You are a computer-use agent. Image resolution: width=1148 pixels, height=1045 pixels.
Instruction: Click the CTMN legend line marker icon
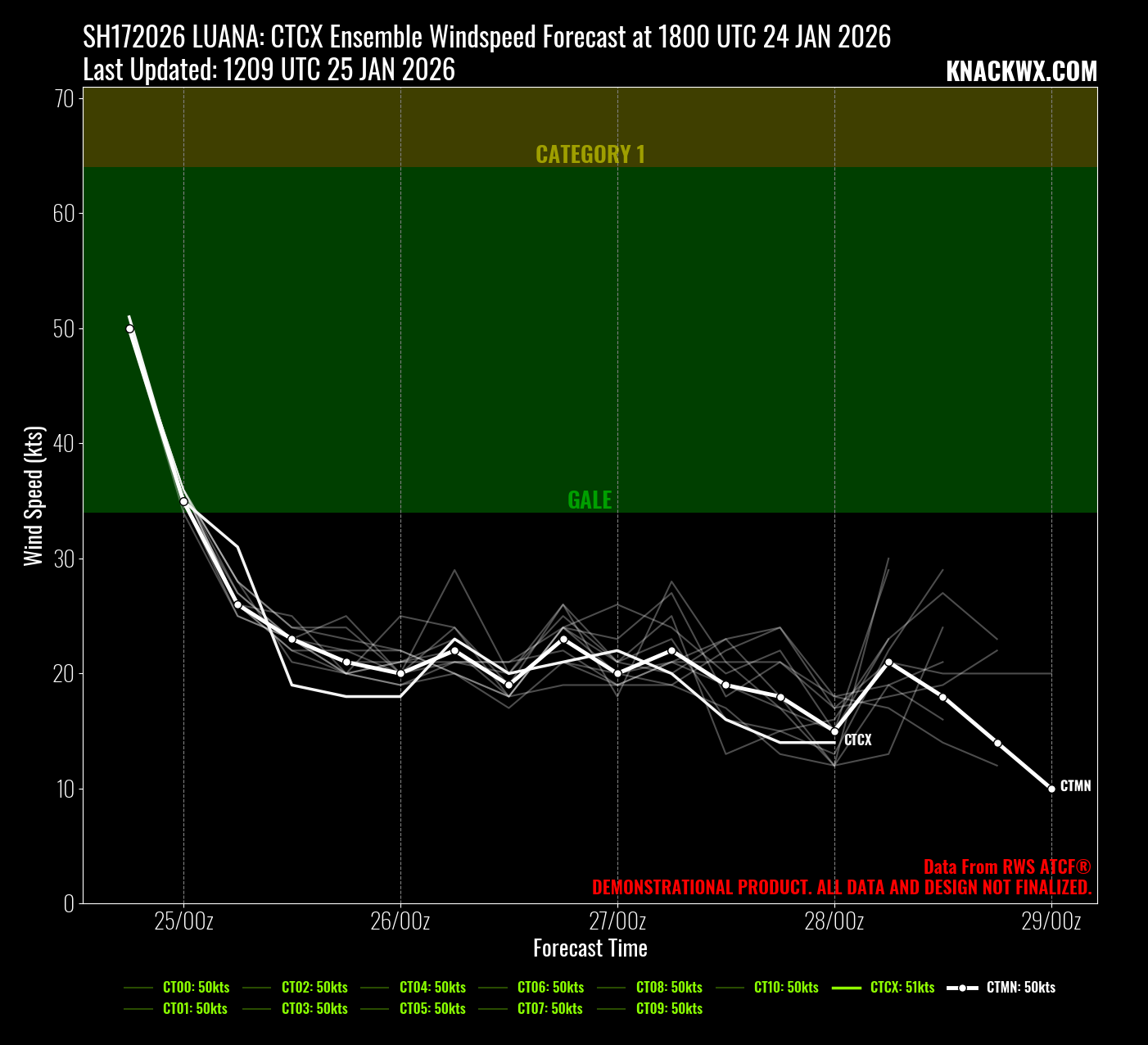click(962, 988)
